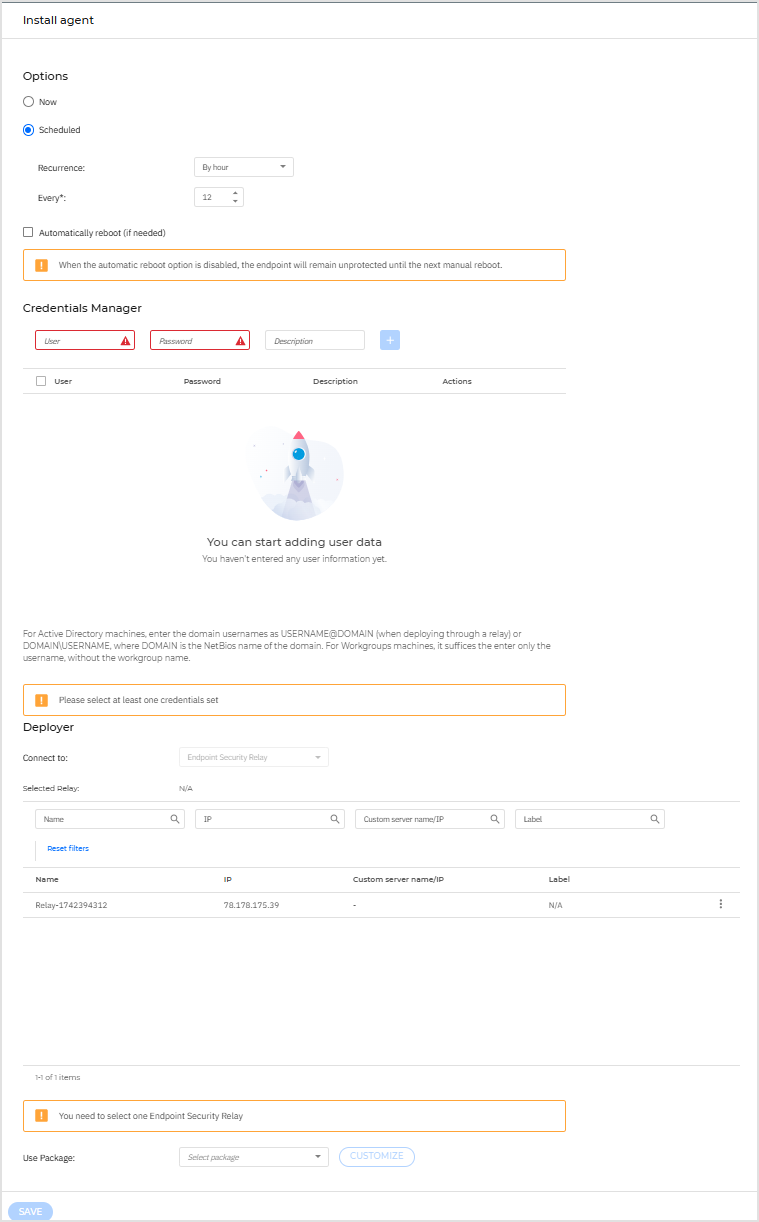
Task: Click the search icon in Label filter
Action: [655, 819]
